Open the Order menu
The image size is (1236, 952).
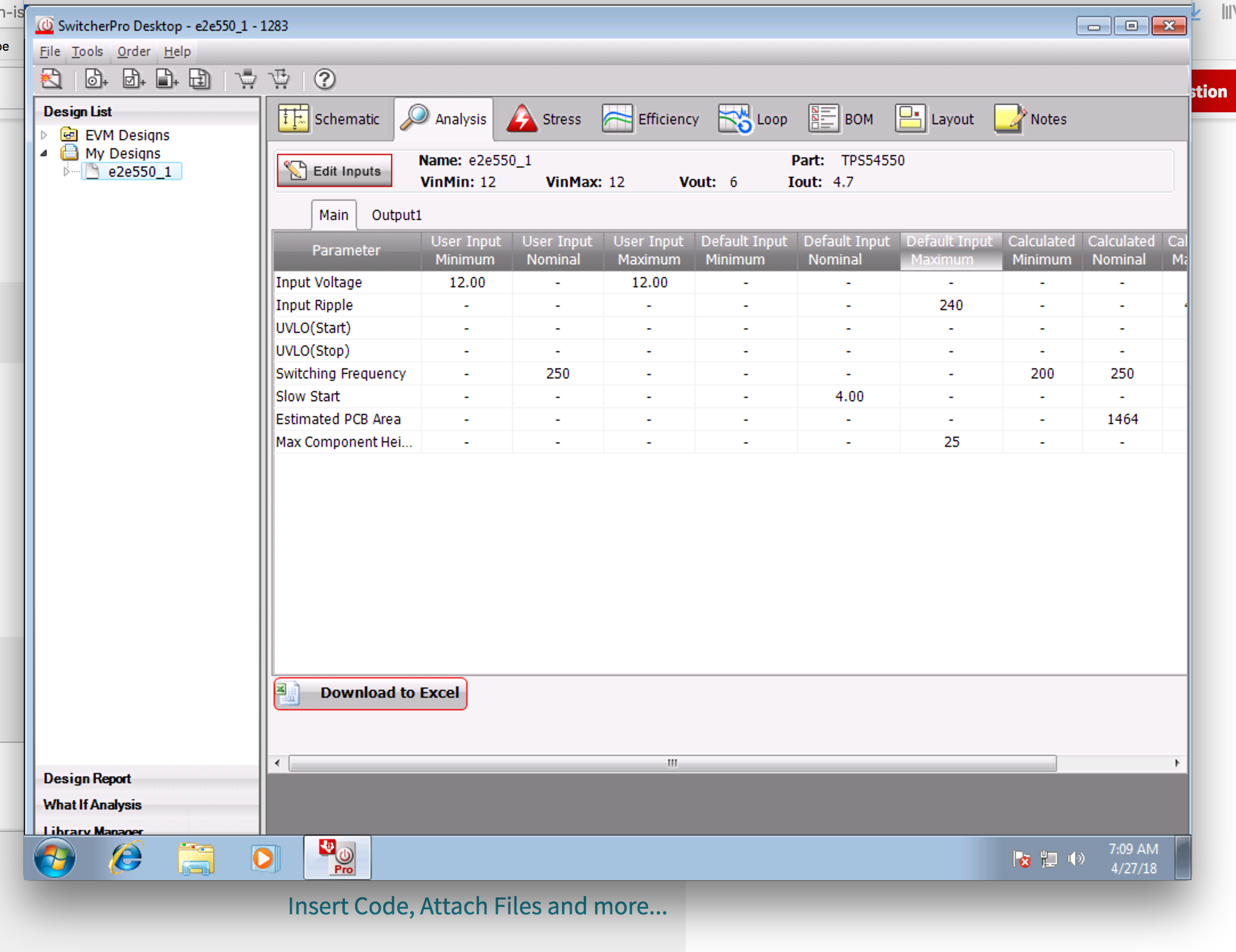pos(134,51)
